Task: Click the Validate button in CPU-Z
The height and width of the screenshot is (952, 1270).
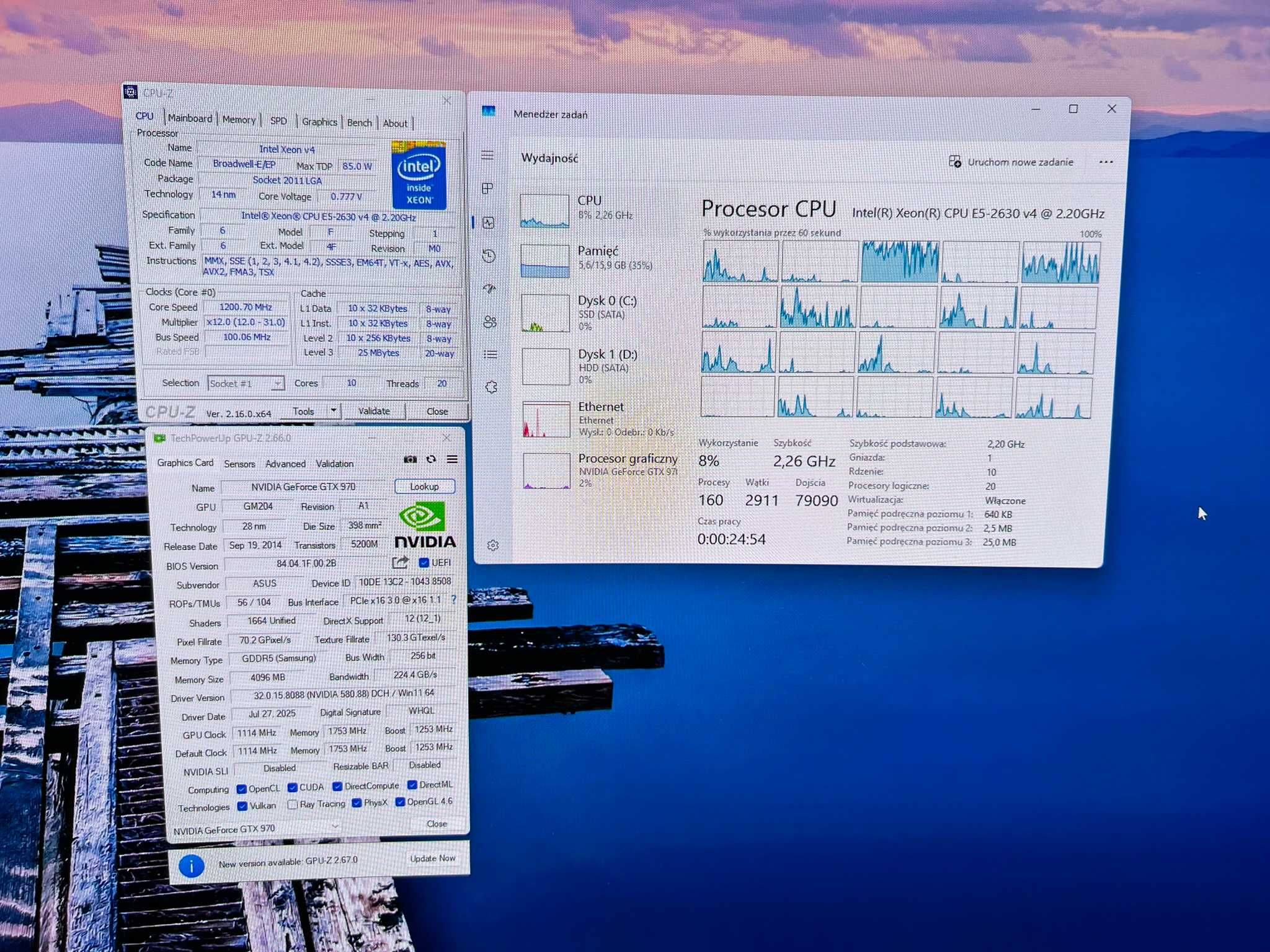Action: coord(374,411)
